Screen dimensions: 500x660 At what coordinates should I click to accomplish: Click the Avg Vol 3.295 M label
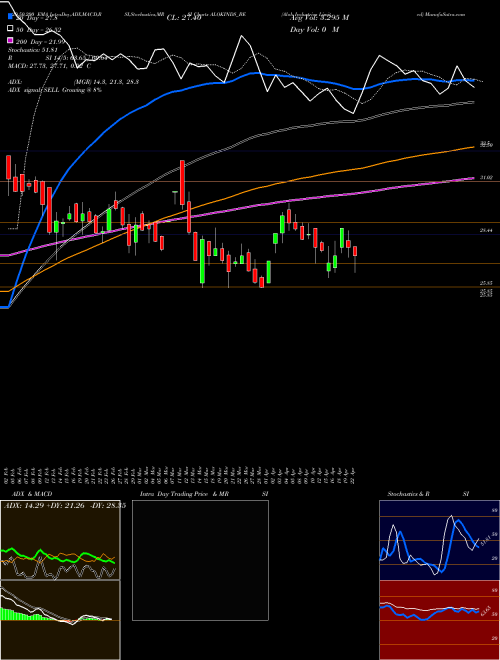pyautogui.click(x=319, y=18)
